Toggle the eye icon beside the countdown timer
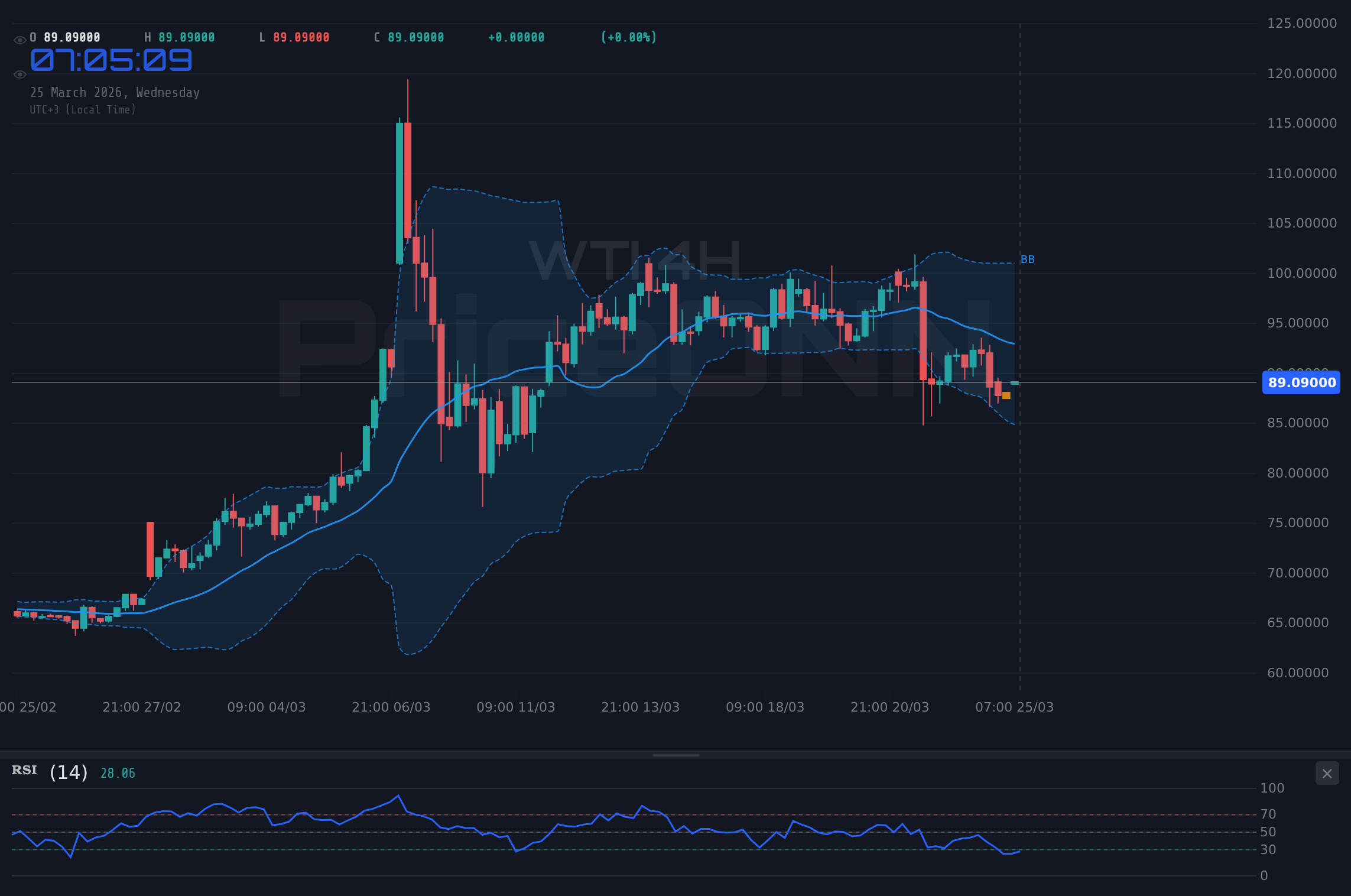 (x=20, y=74)
